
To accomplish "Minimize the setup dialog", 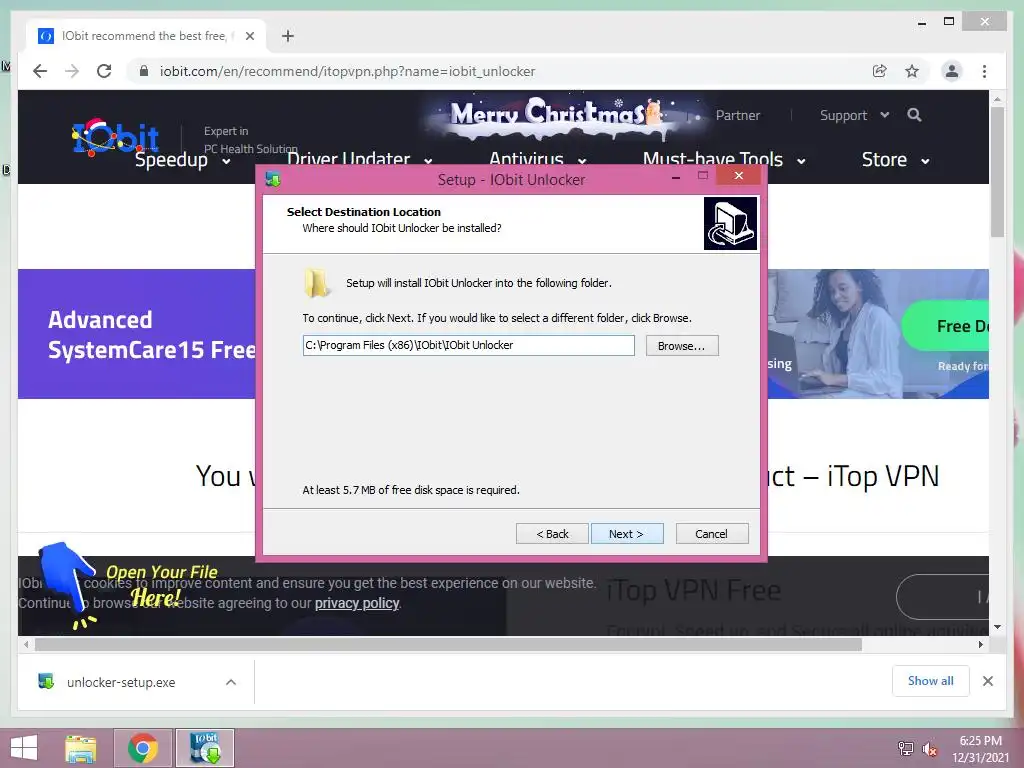I will click(x=676, y=176).
